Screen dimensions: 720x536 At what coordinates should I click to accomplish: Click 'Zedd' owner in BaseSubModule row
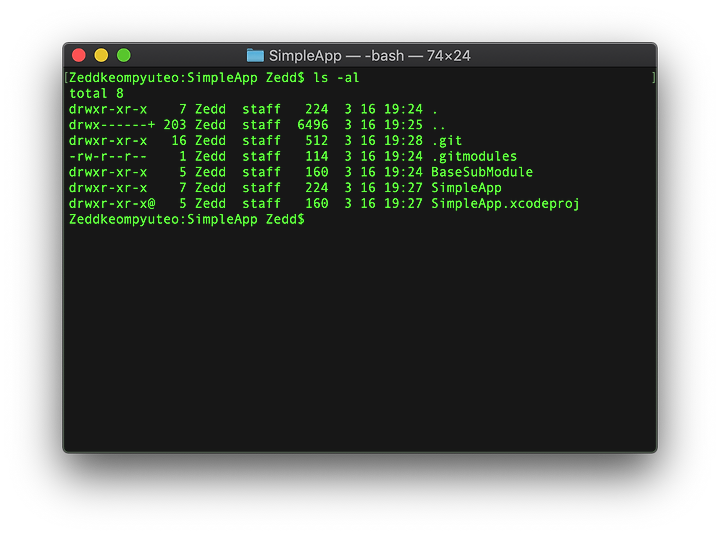(x=210, y=172)
